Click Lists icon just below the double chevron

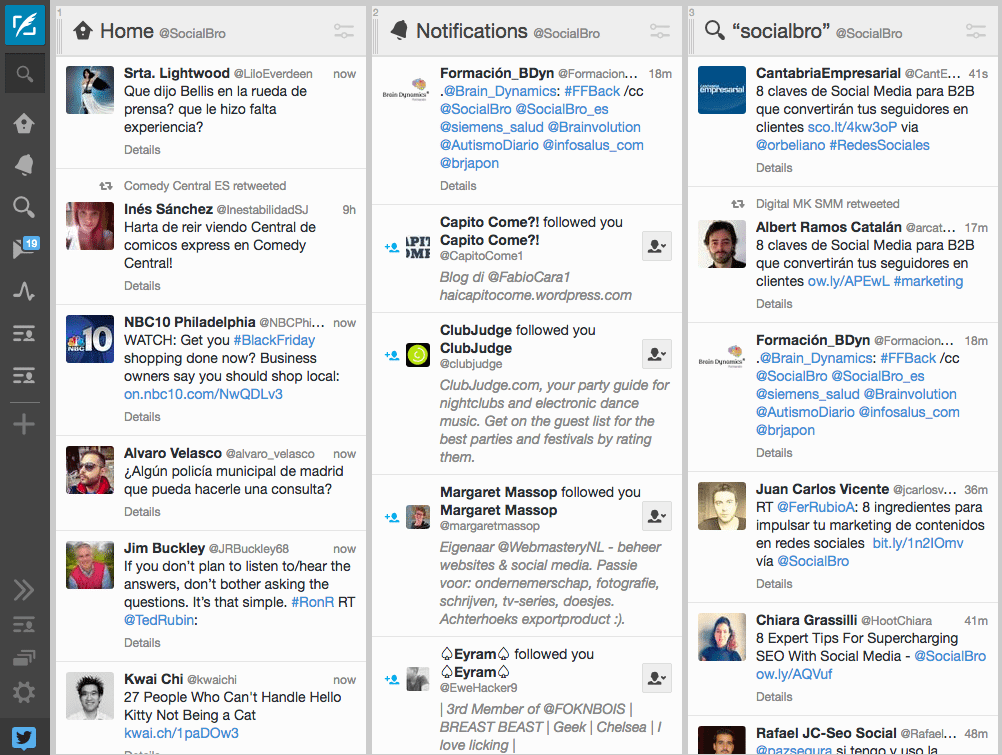24,624
